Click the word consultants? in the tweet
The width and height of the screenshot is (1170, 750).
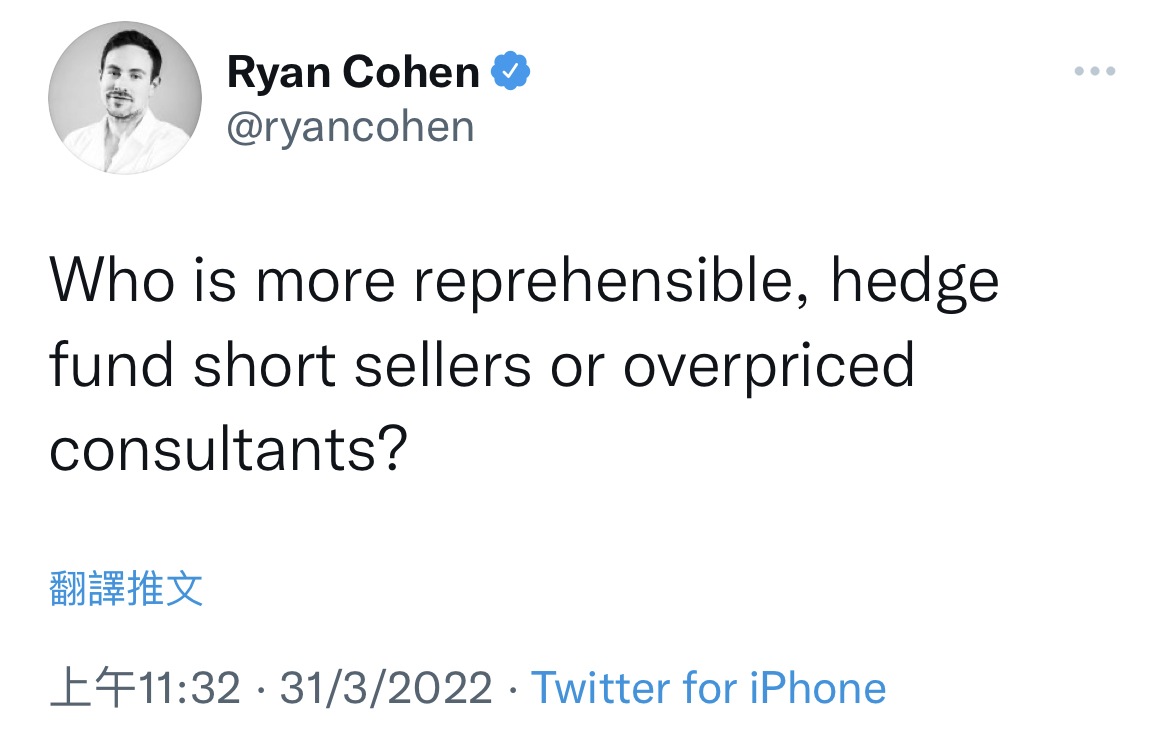[228, 449]
